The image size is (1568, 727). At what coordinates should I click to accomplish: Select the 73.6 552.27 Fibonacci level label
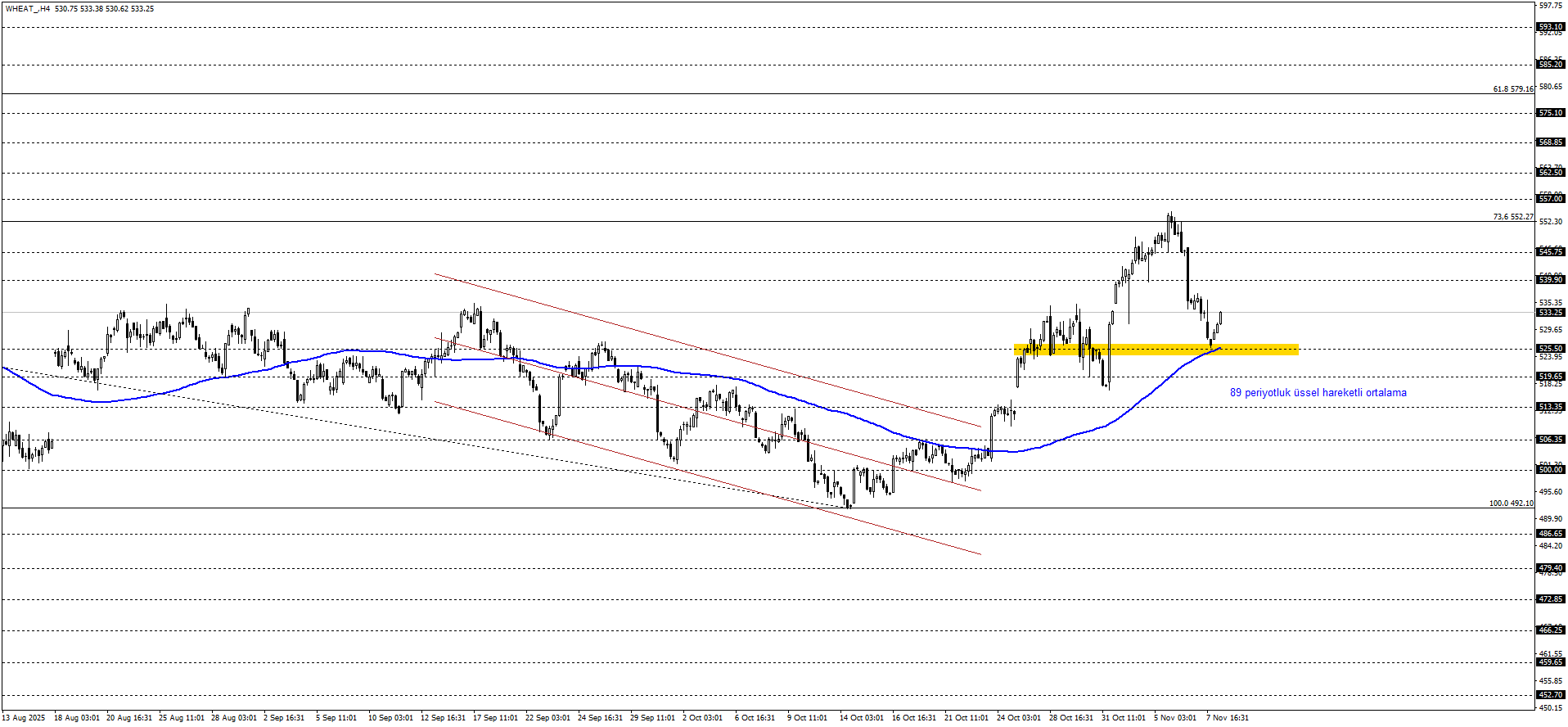pos(1512,217)
